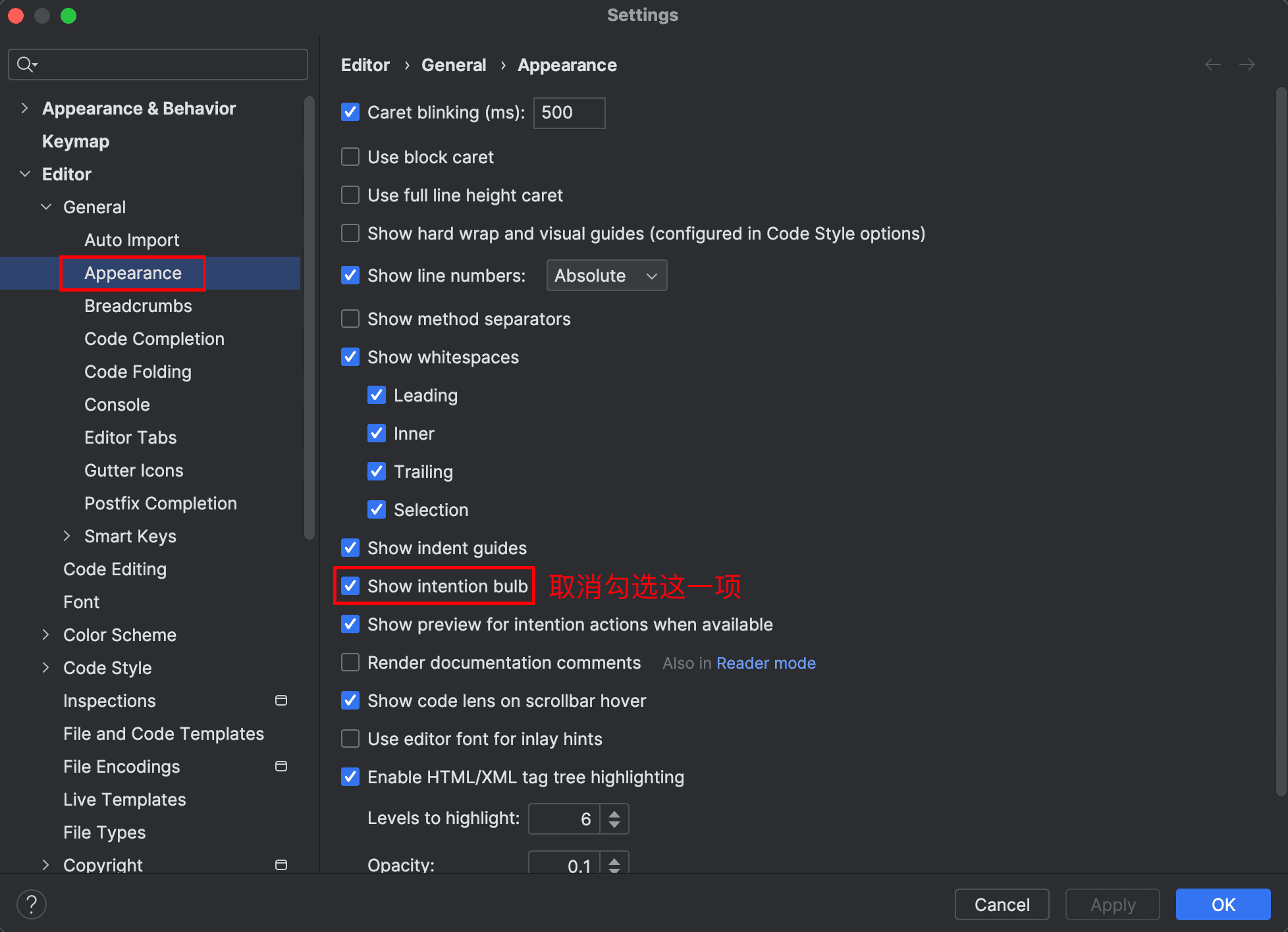This screenshot has height=932, width=1288.
Task: Click the right panel vertical scrollbar
Action: [x=1280, y=441]
